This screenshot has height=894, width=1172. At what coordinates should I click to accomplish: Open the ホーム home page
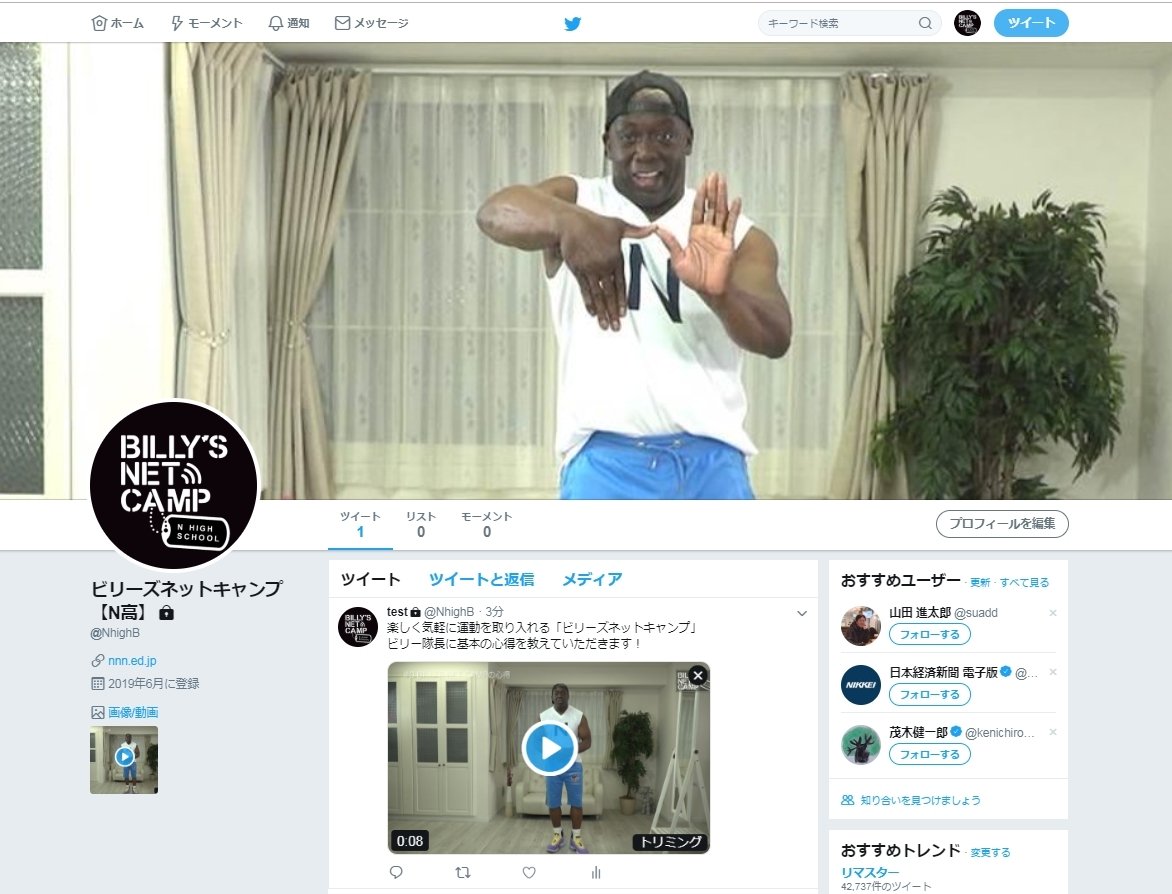117,23
